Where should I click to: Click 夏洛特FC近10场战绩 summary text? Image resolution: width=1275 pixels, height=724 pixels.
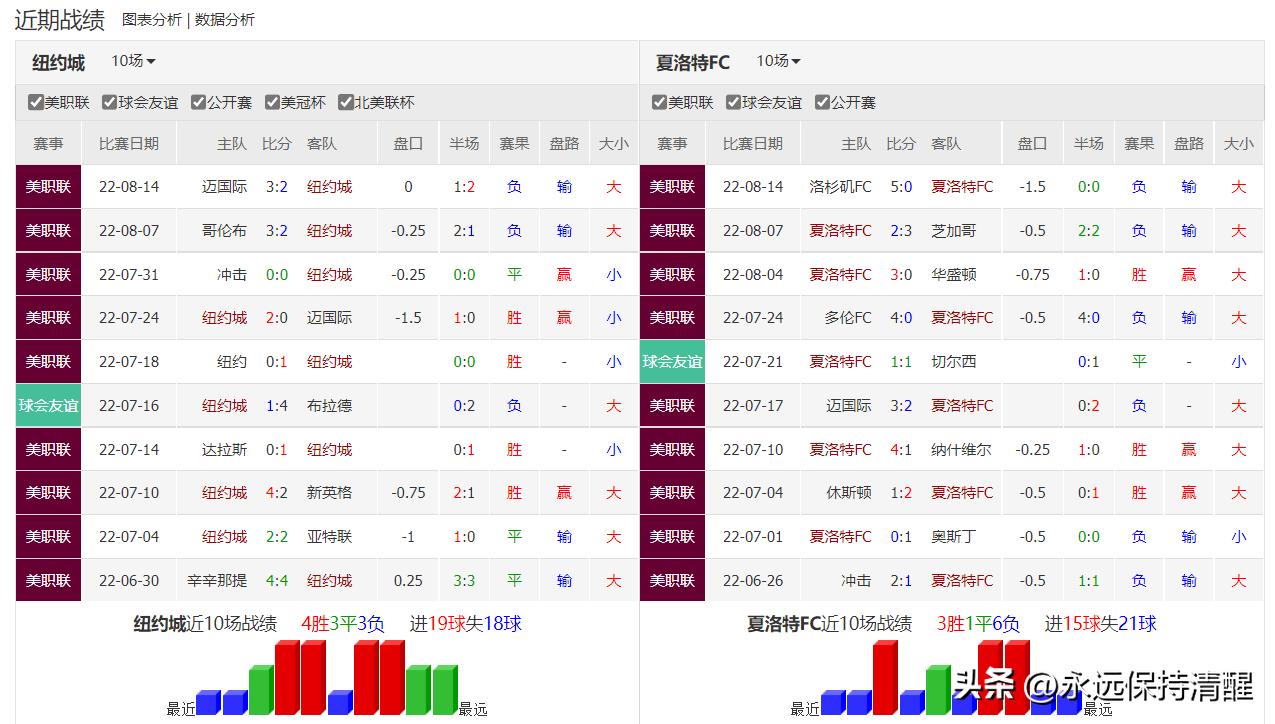click(829, 624)
